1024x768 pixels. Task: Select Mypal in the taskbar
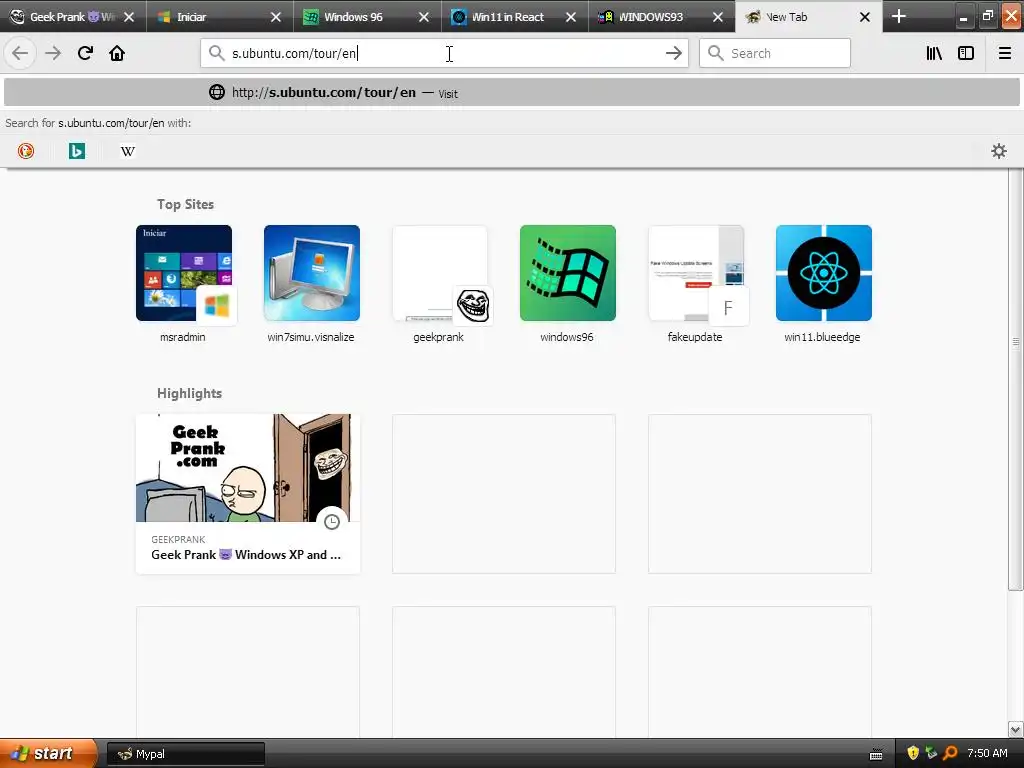(185, 754)
